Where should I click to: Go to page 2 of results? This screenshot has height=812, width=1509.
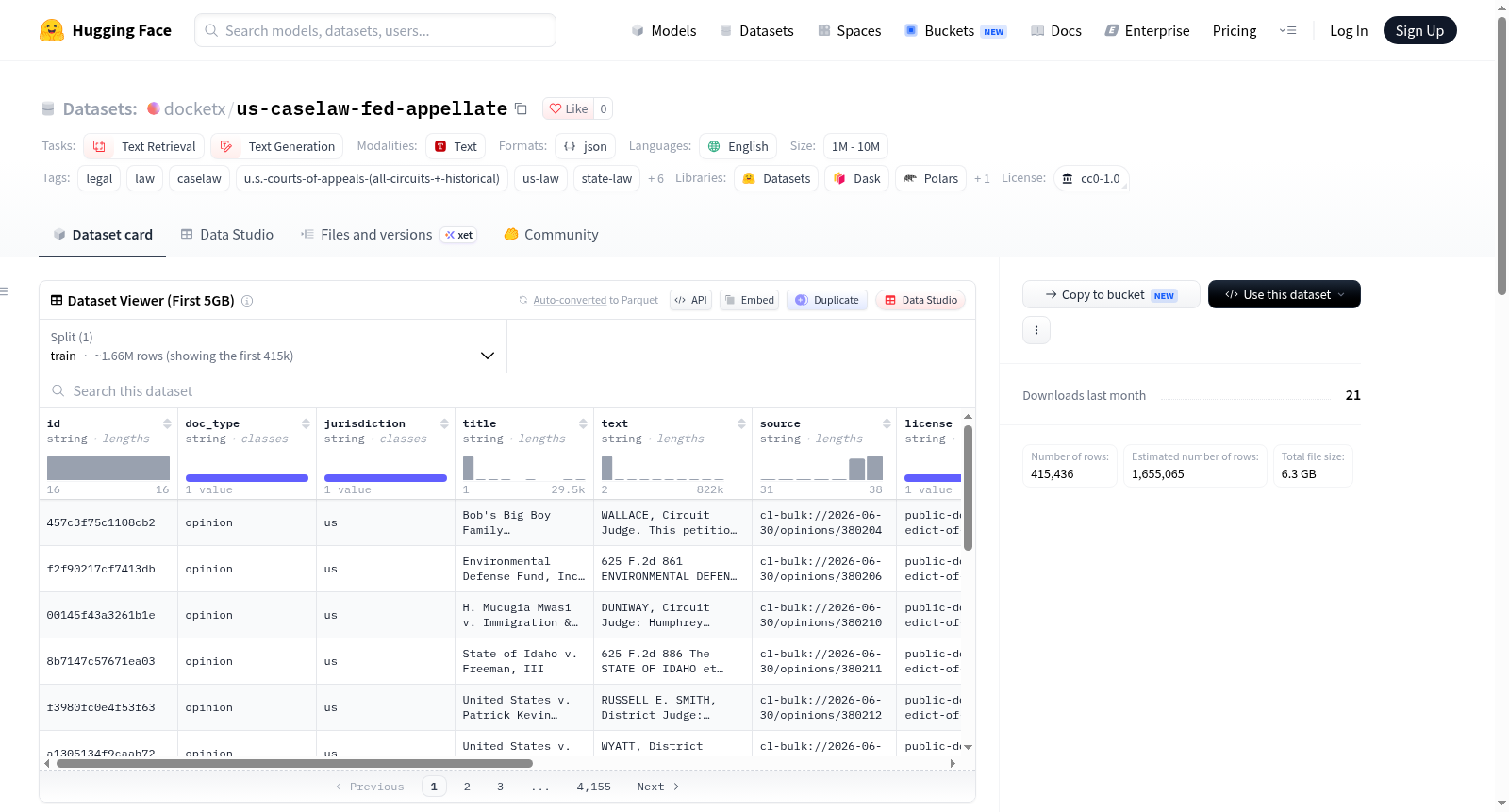tap(467, 787)
